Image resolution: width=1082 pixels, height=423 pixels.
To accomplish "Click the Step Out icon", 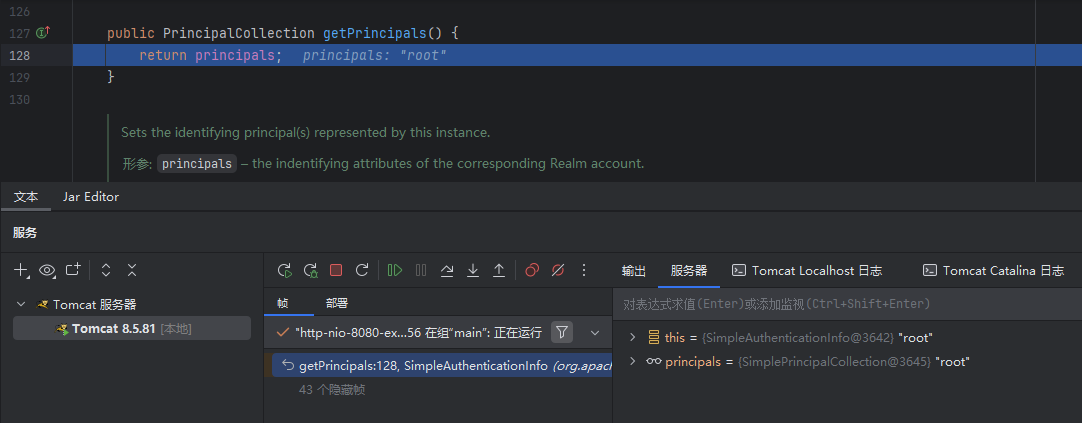I will [x=499, y=270].
